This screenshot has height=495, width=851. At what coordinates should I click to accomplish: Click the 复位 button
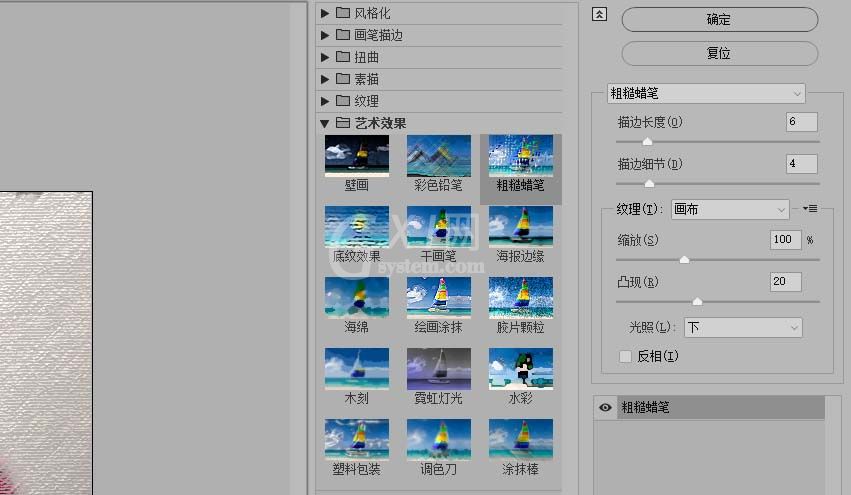(719, 53)
